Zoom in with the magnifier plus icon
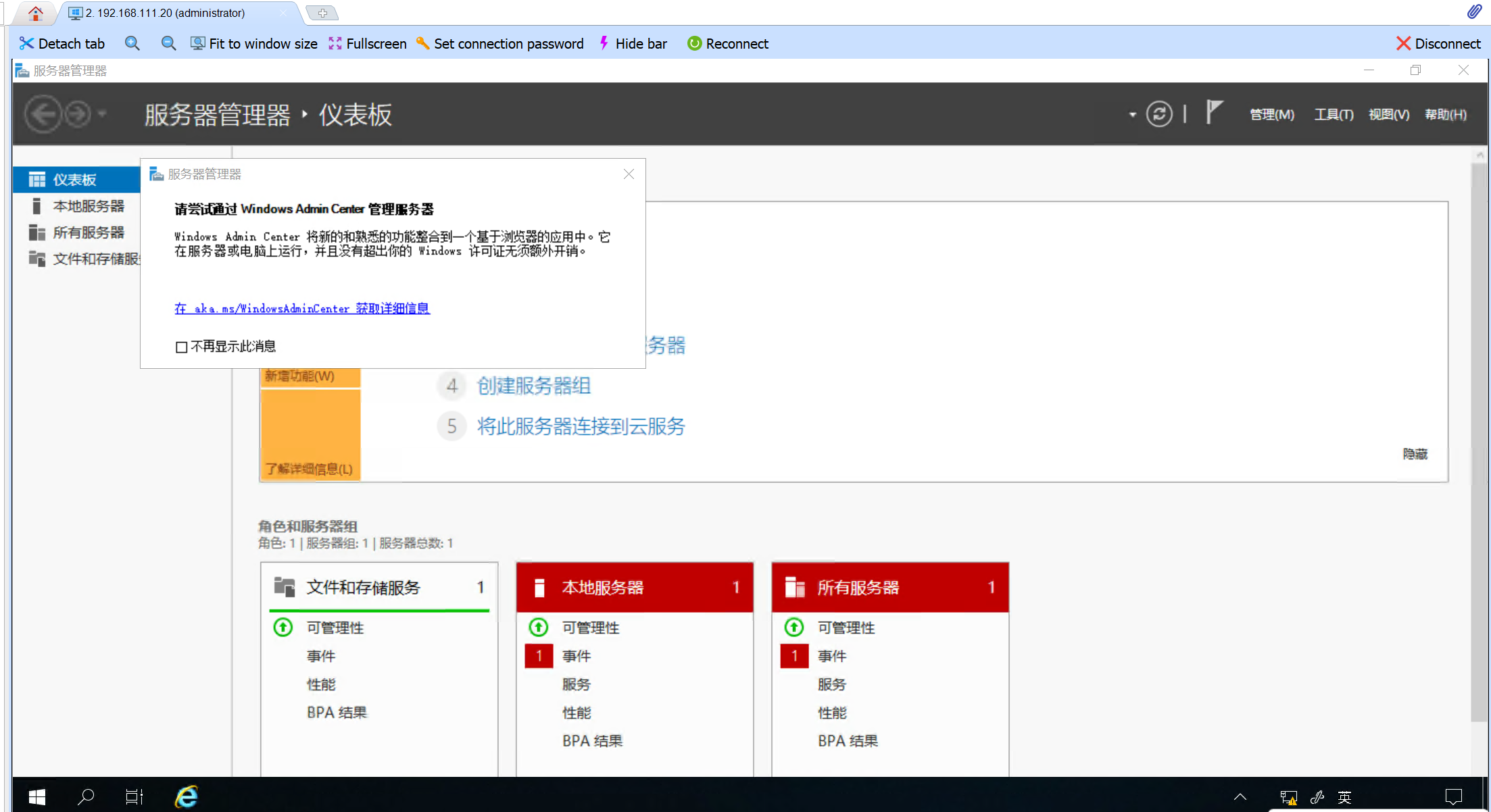 [x=132, y=44]
